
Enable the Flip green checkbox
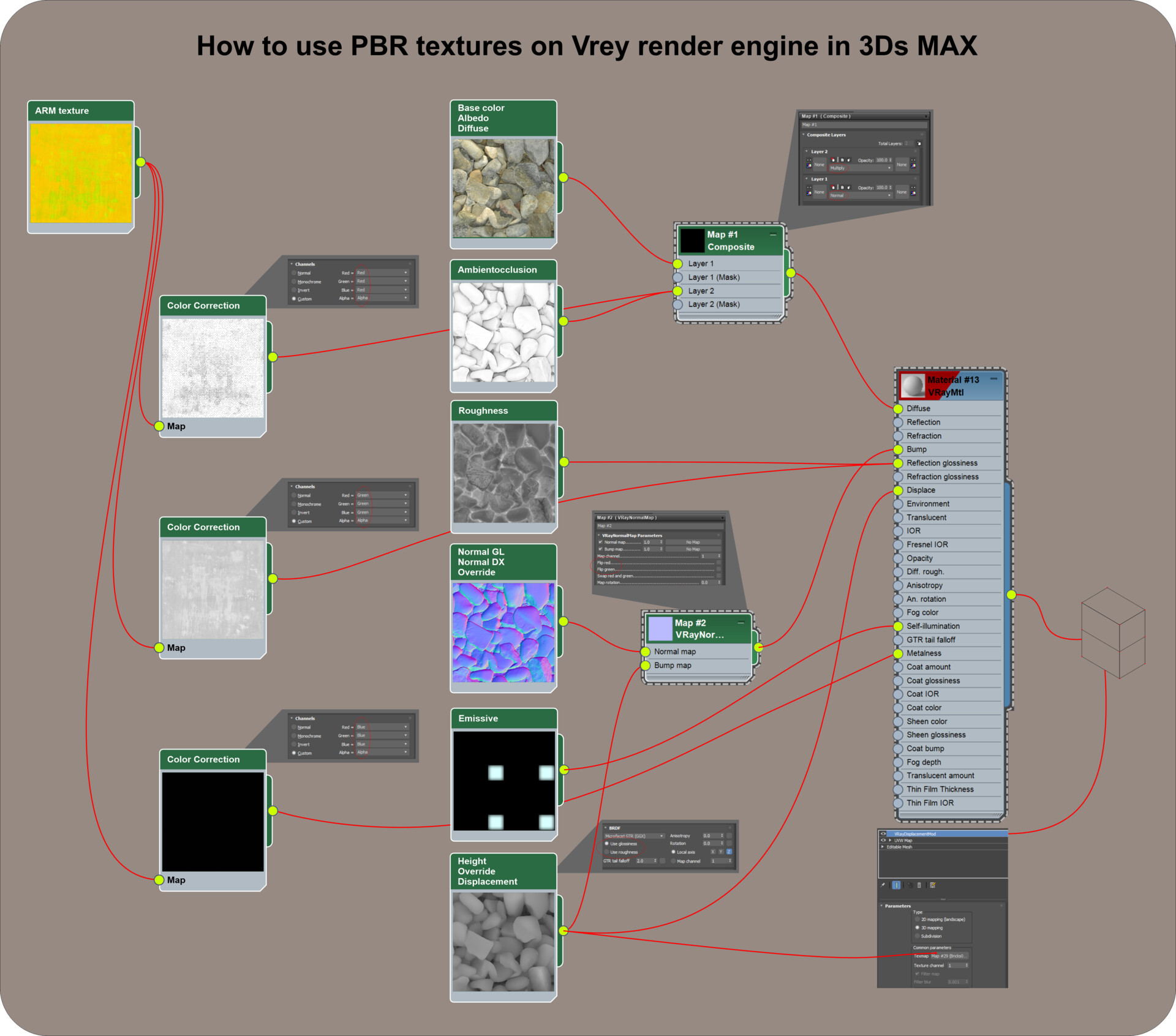[x=718, y=569]
